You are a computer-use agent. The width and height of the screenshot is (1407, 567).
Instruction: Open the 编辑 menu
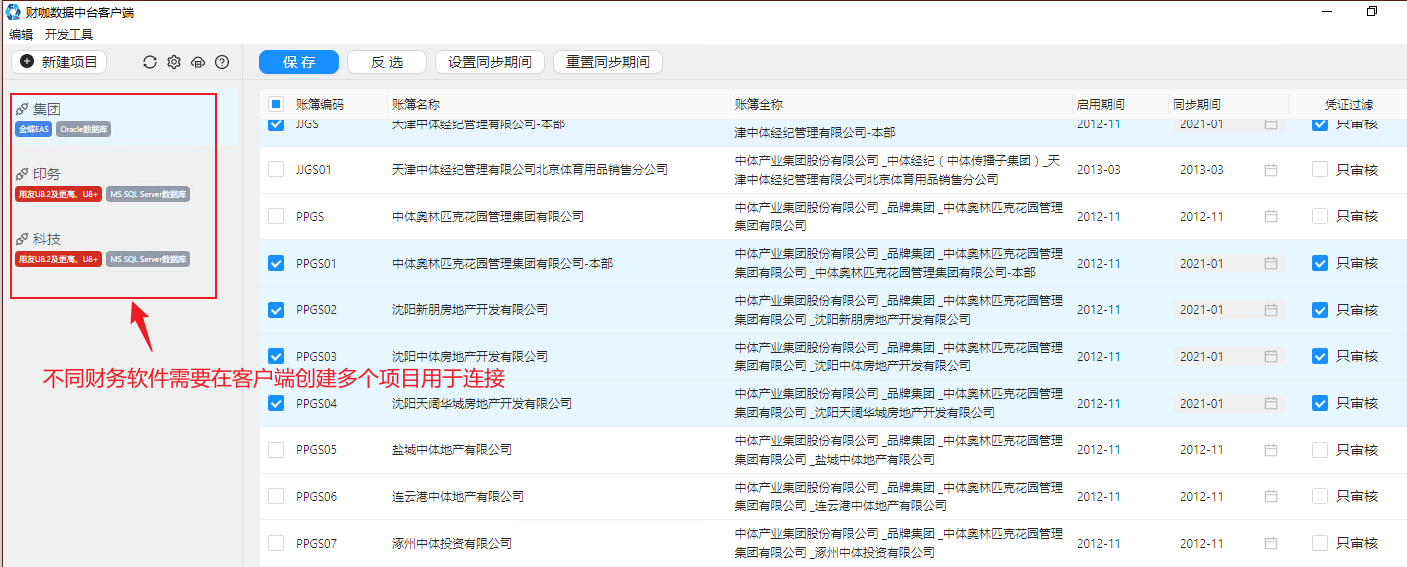click(21, 34)
